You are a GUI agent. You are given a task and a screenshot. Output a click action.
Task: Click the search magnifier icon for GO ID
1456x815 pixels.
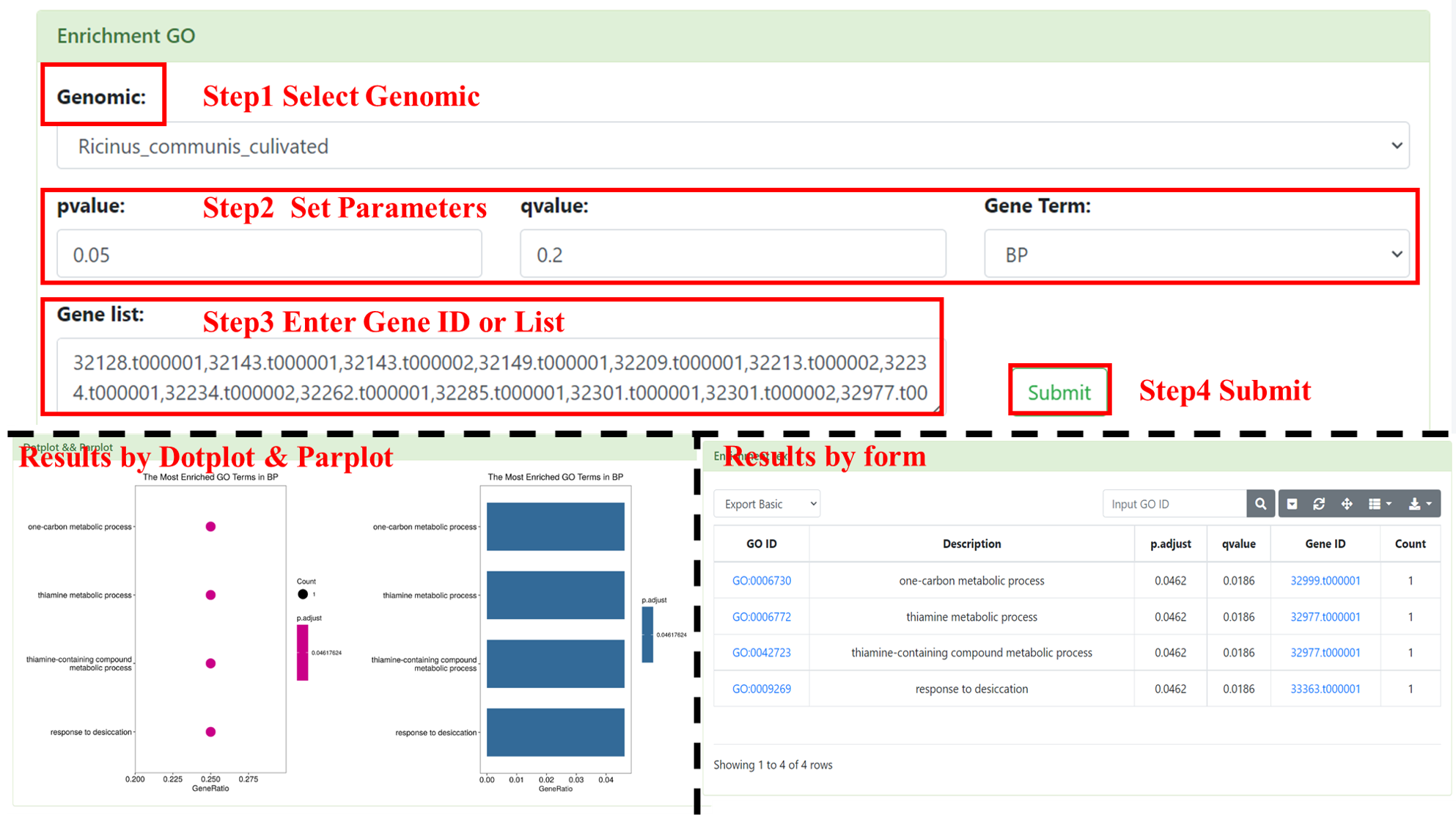tap(1260, 504)
